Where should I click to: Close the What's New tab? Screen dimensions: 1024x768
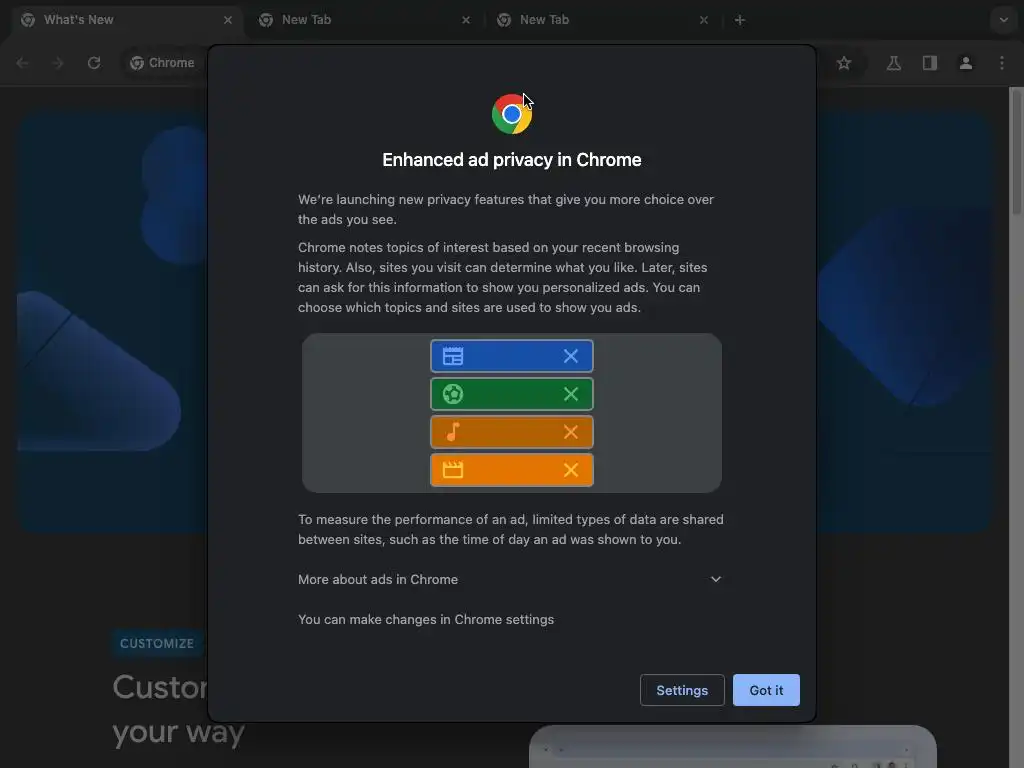[228, 20]
